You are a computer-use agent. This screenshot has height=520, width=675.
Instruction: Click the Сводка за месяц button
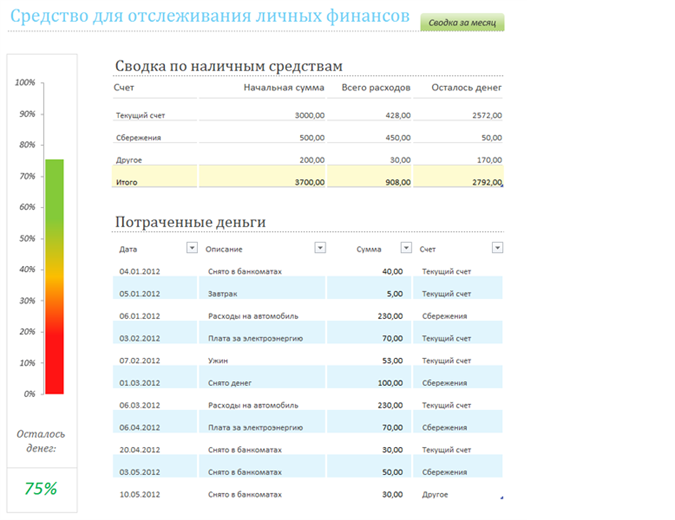(x=462, y=22)
